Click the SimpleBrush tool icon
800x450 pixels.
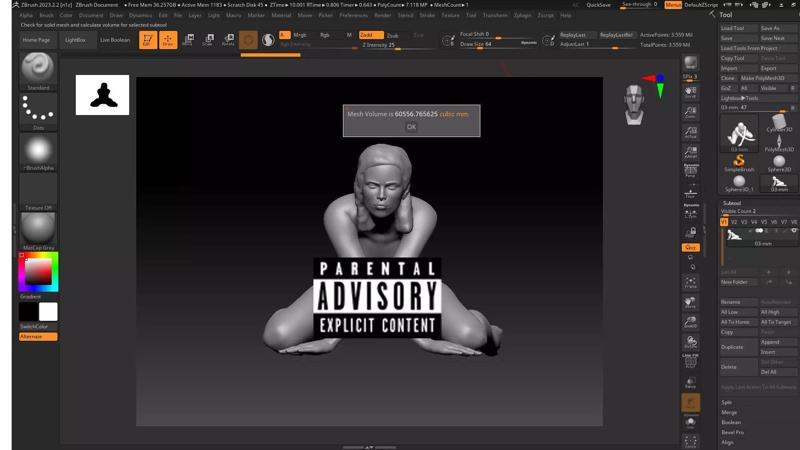pyautogui.click(x=739, y=163)
